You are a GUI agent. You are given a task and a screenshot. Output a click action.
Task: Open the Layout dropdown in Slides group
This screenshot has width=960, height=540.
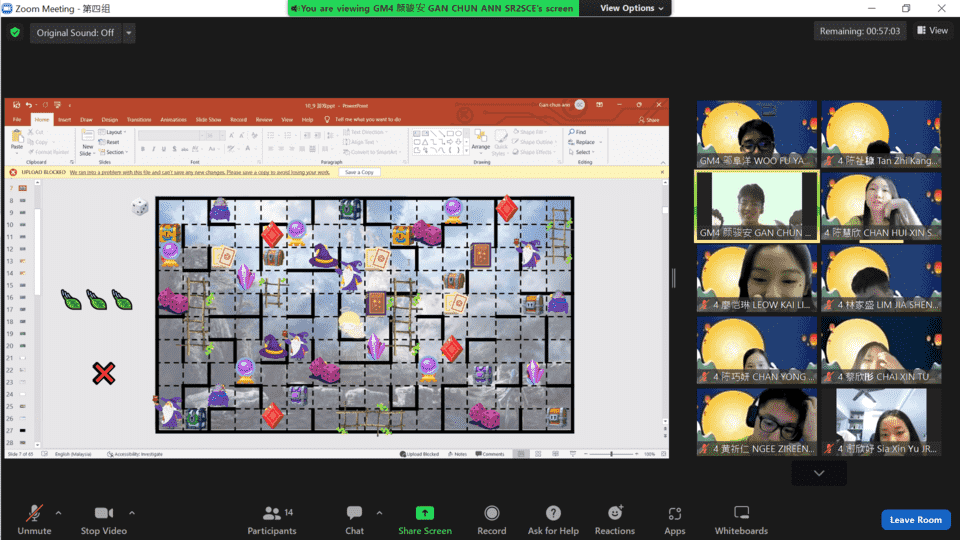113,132
